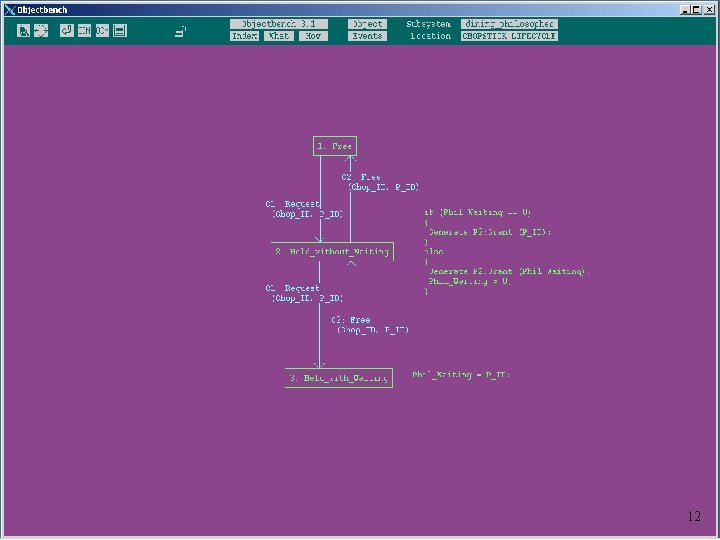Click the Phil_Waiting = 0 action line
This screenshot has height=540, width=720.
tap(469, 281)
